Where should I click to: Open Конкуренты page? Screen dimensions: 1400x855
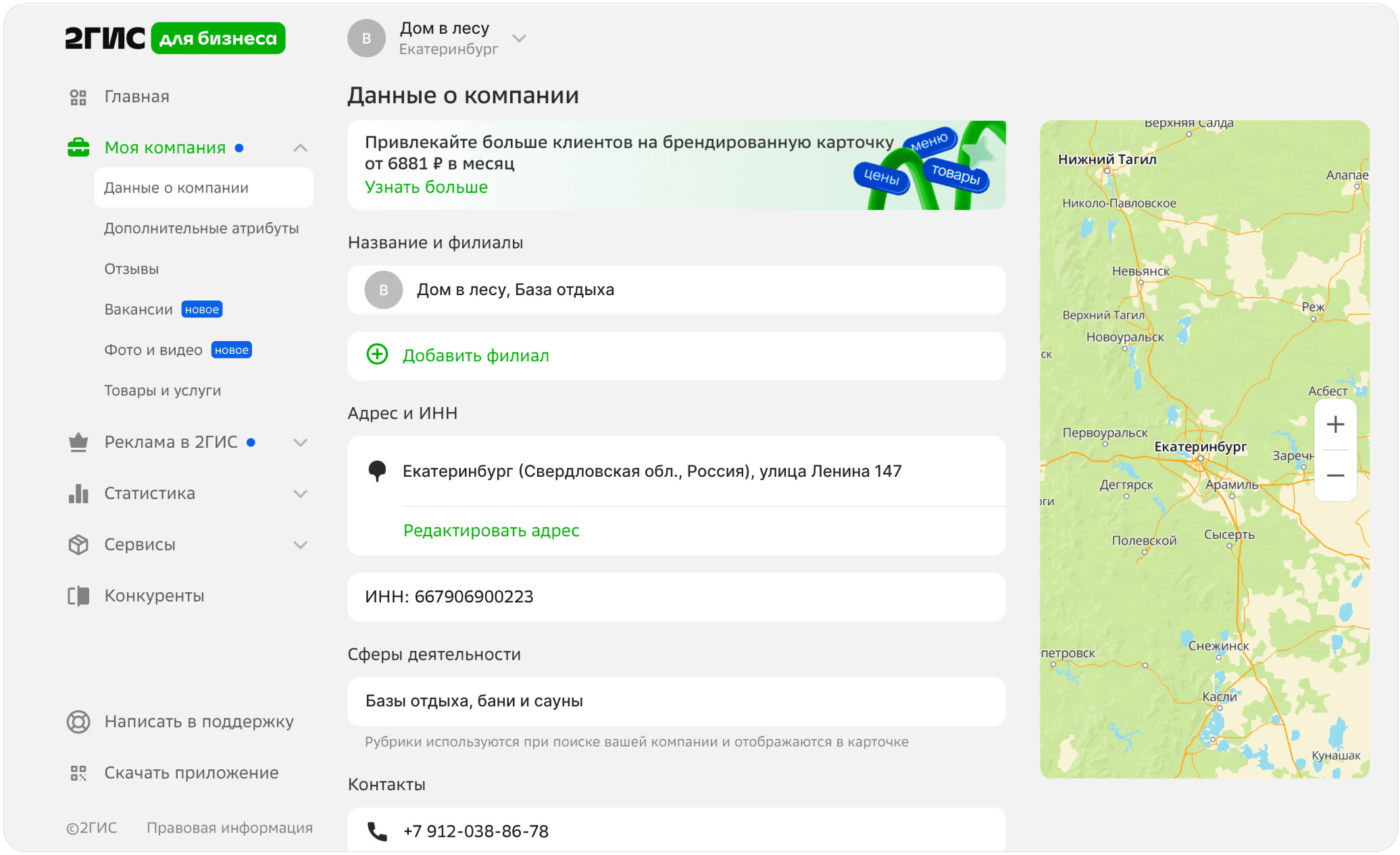(154, 596)
